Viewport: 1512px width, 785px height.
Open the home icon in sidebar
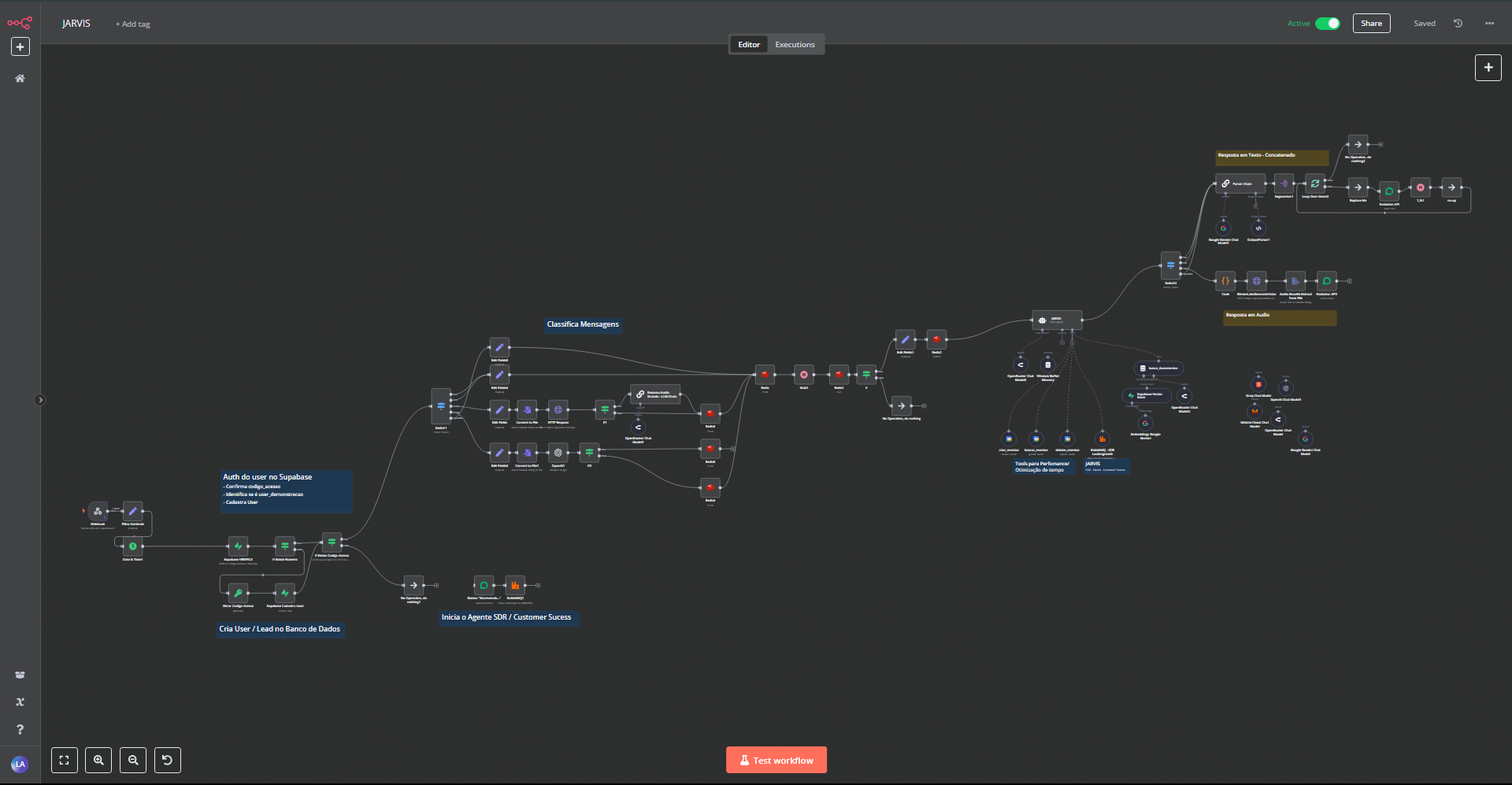click(20, 79)
